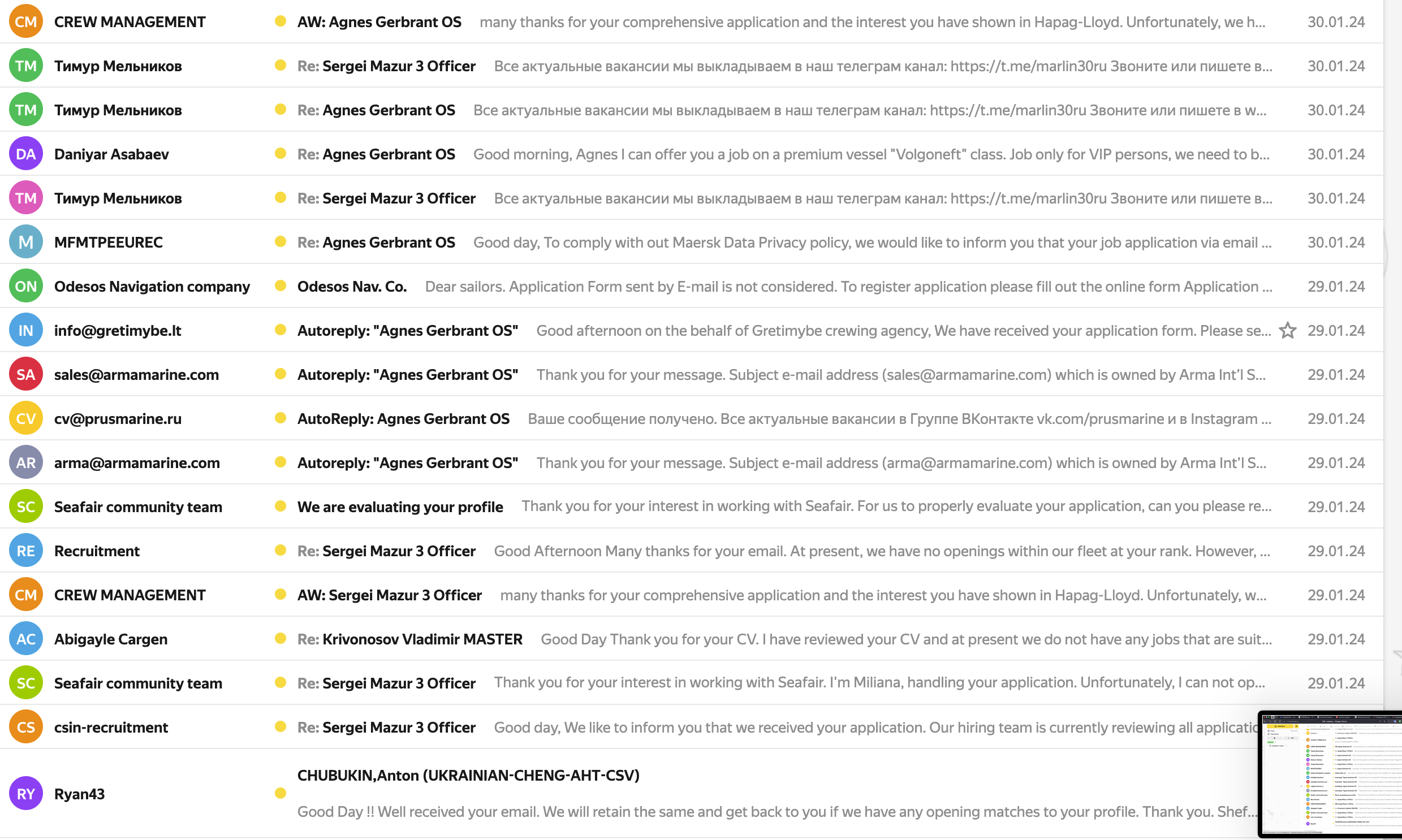The width and height of the screenshot is (1402, 840).
Task: Toggle the unread dot on the Ryan43 email
Action: pyautogui.click(x=280, y=793)
